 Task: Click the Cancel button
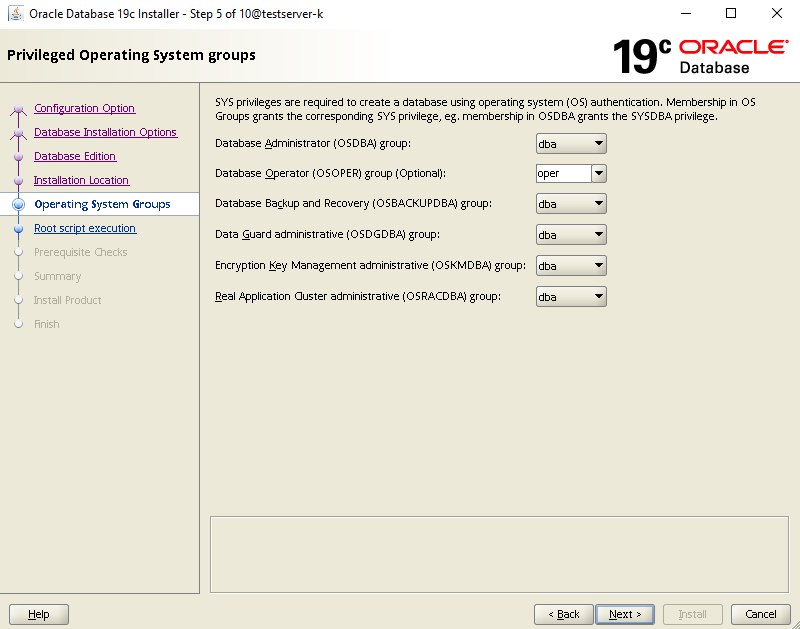pos(761,614)
